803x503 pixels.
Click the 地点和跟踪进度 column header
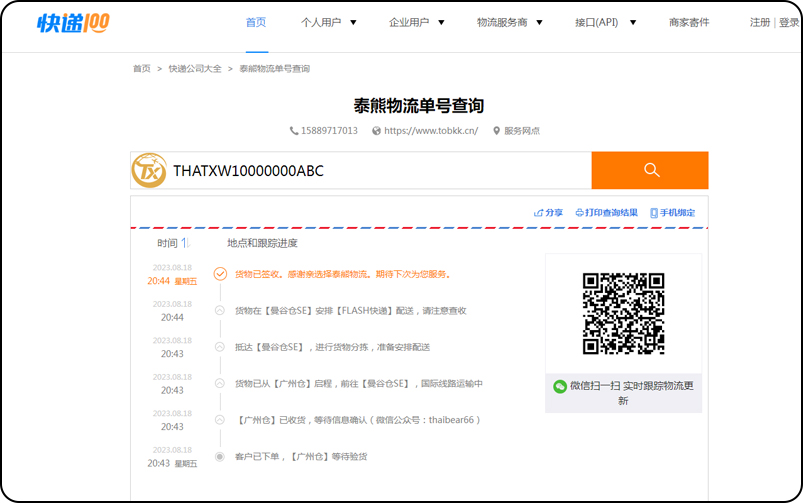262,243
